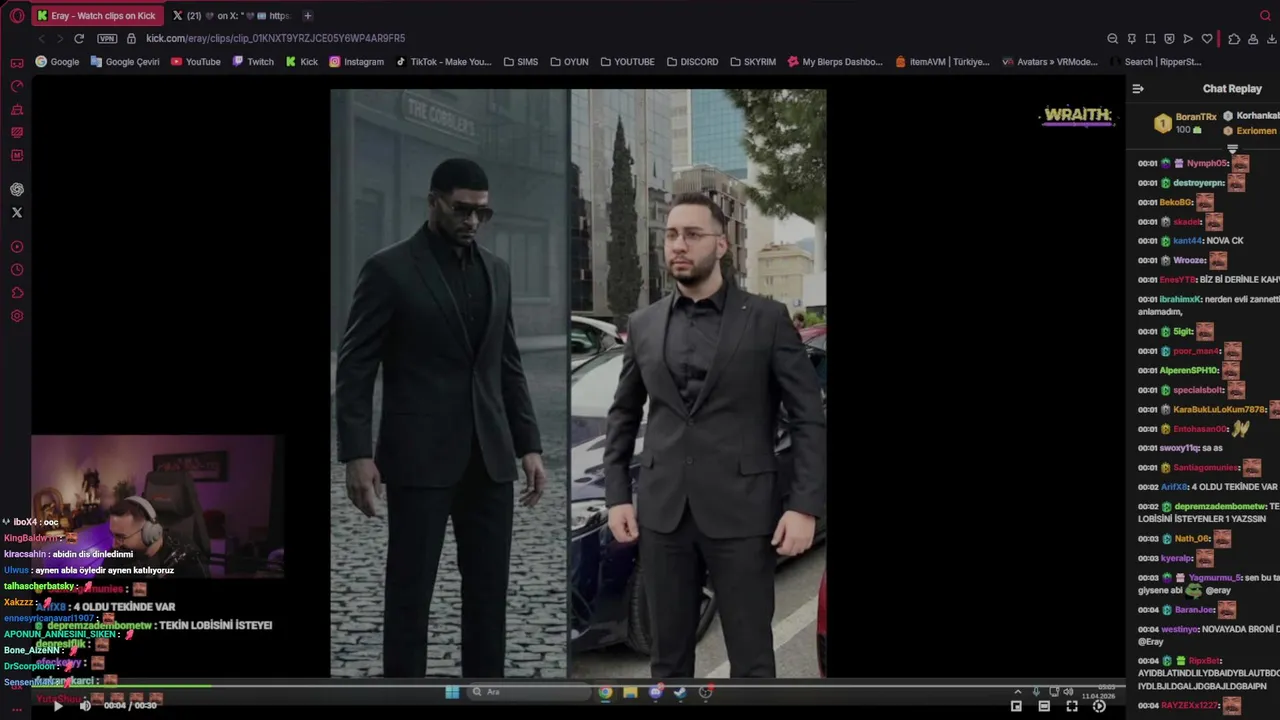Select destroyerpn username in chat replay
The height and width of the screenshot is (720, 1280).
(1198, 183)
